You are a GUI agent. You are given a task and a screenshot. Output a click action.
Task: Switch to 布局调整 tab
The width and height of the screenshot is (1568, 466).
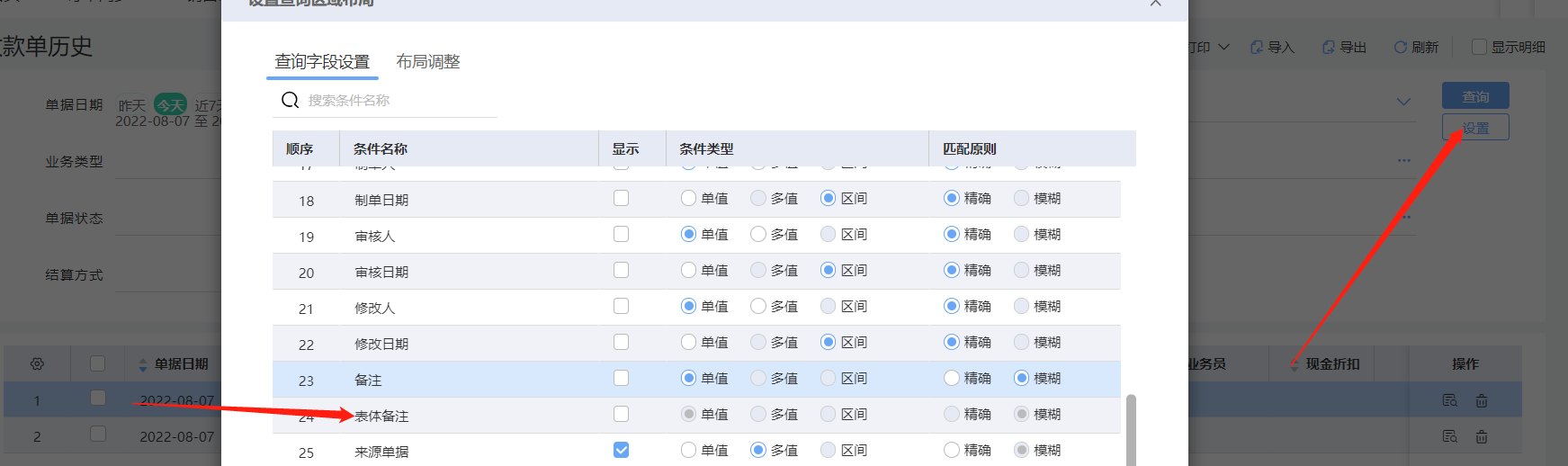tap(428, 62)
